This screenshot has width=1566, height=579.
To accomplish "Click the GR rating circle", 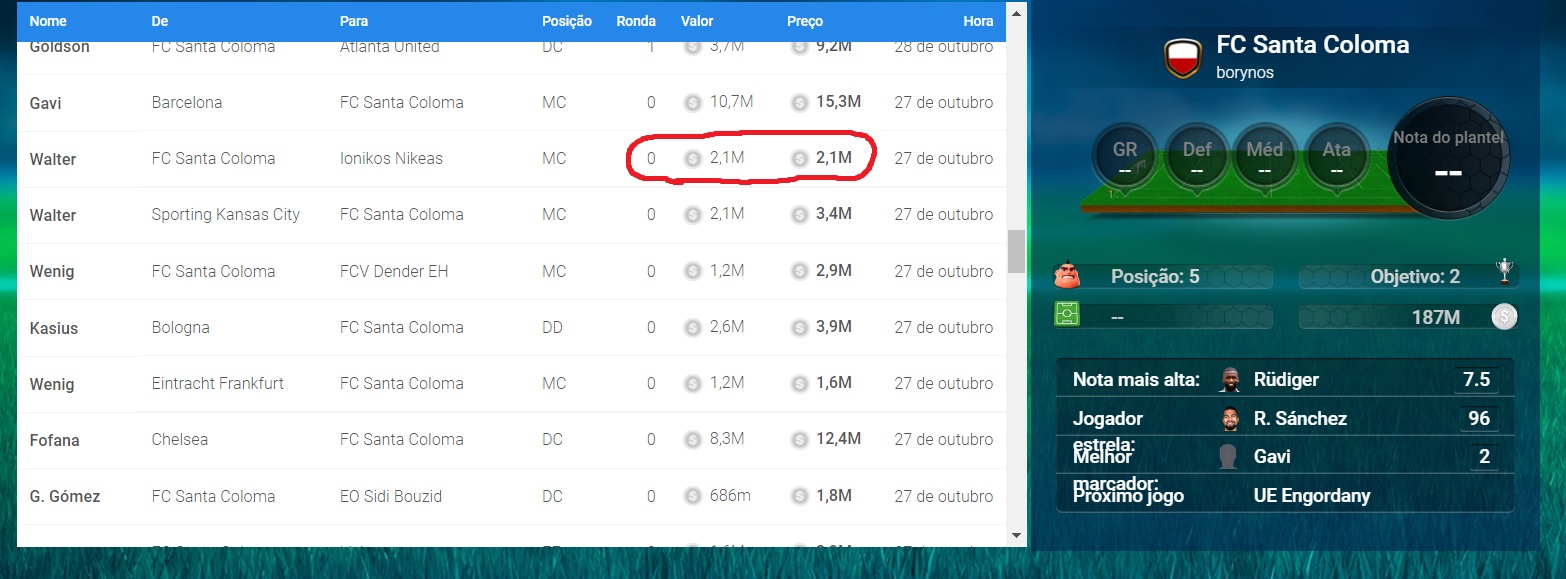I will (x=1125, y=156).
